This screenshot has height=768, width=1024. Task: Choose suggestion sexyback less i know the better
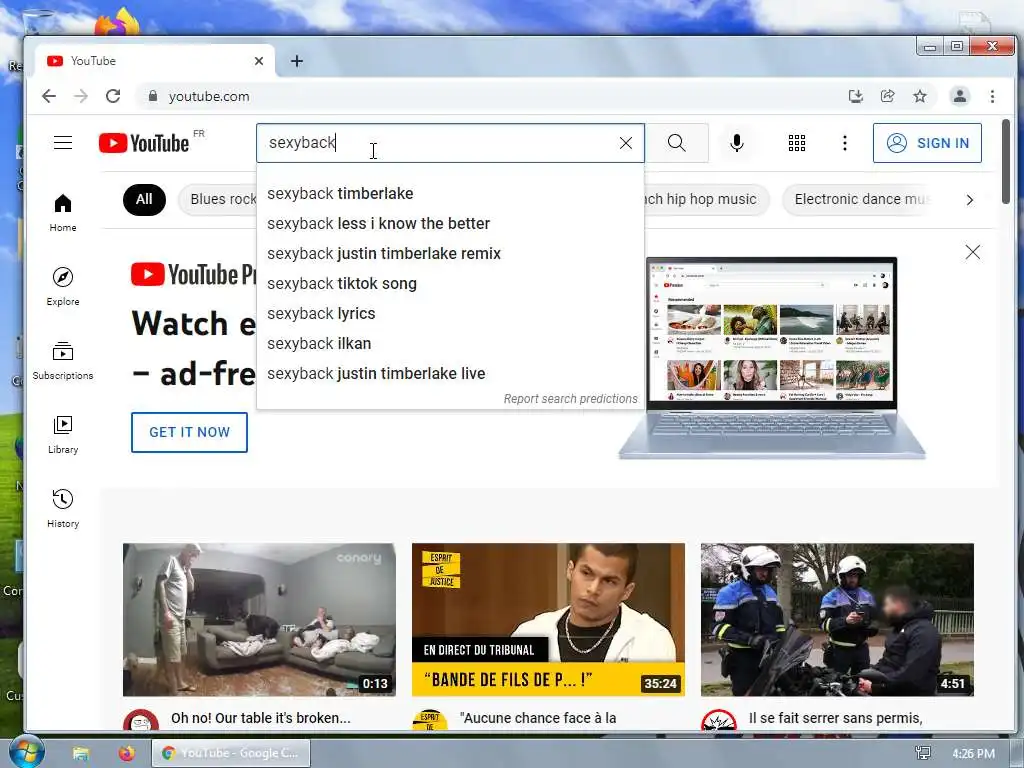tap(451, 223)
